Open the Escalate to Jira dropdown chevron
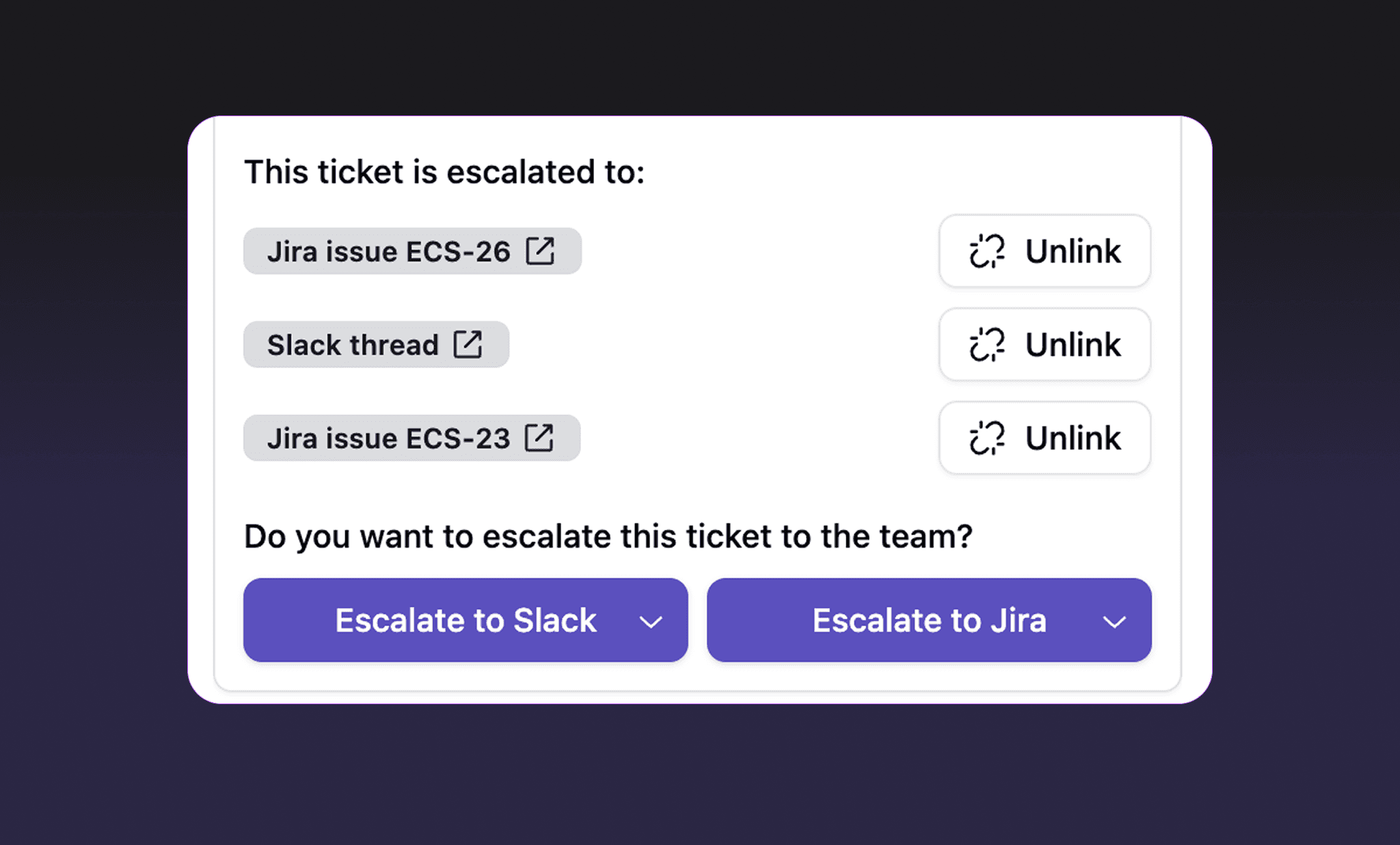1400x845 pixels. 1114,621
